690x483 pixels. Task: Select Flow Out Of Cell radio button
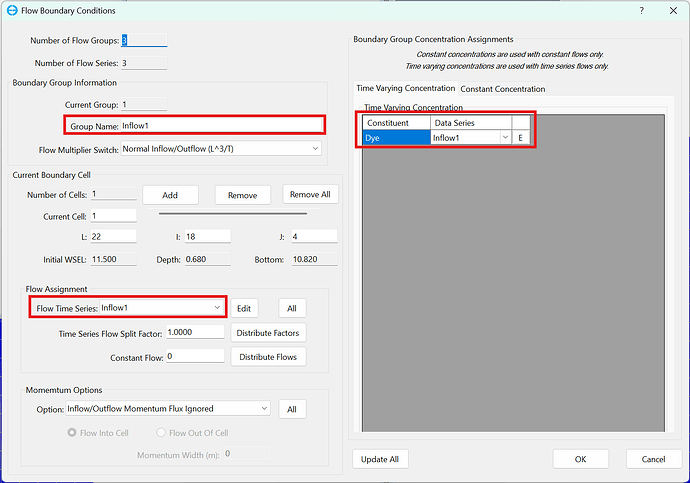[163, 433]
